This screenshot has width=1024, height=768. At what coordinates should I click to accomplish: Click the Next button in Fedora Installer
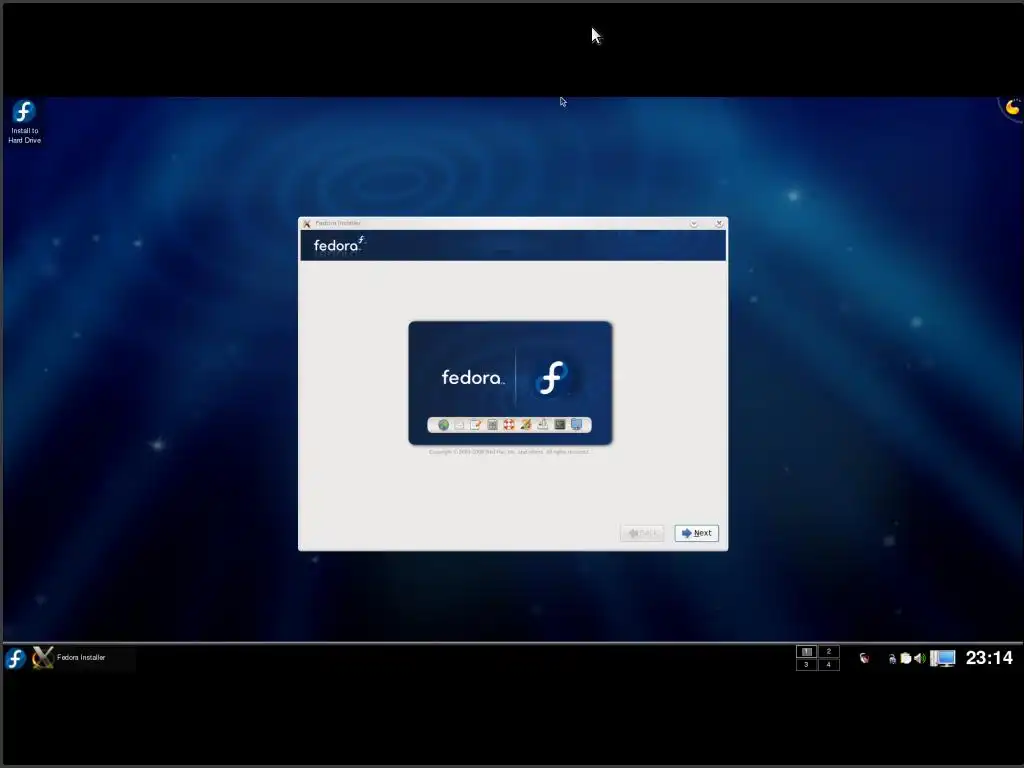click(x=696, y=533)
